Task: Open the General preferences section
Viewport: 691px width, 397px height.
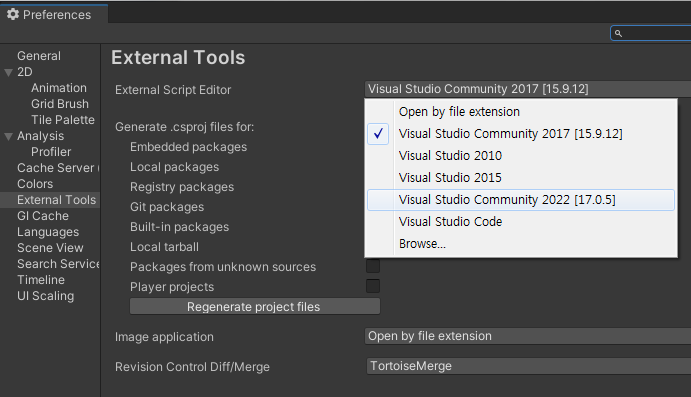Action: (x=39, y=56)
